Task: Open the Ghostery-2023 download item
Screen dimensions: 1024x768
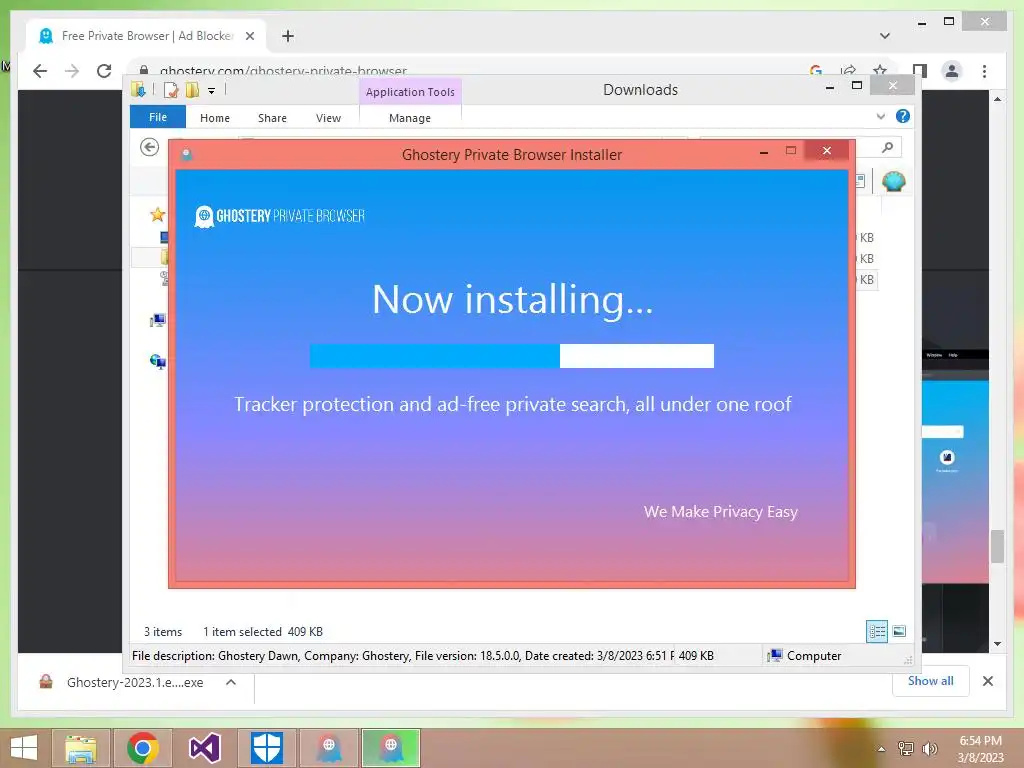Action: pyautogui.click(x=135, y=682)
